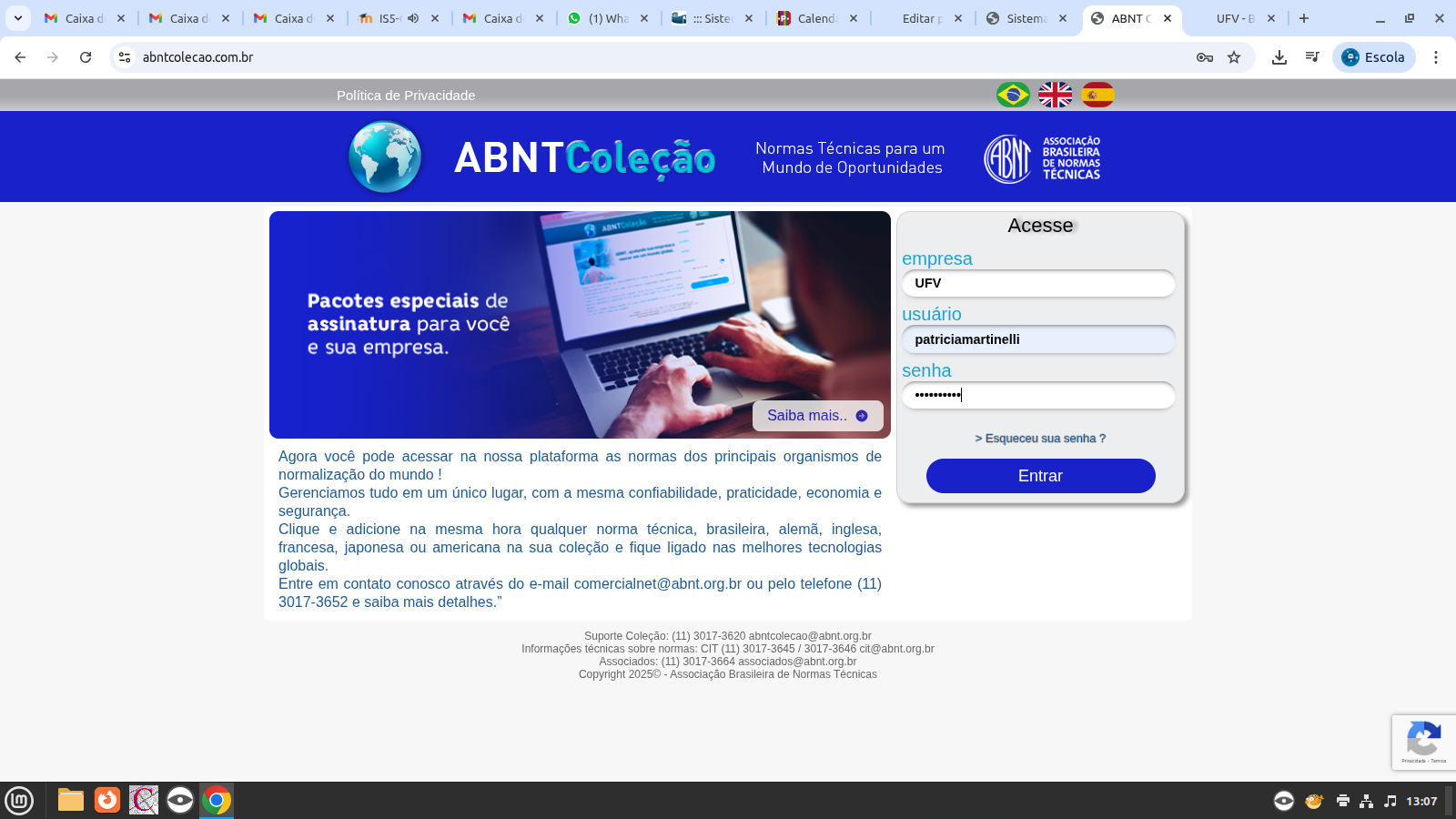Switch site language to Brazilian Portuguese flag
Viewport: 1456px width, 819px height.
click(x=1013, y=95)
